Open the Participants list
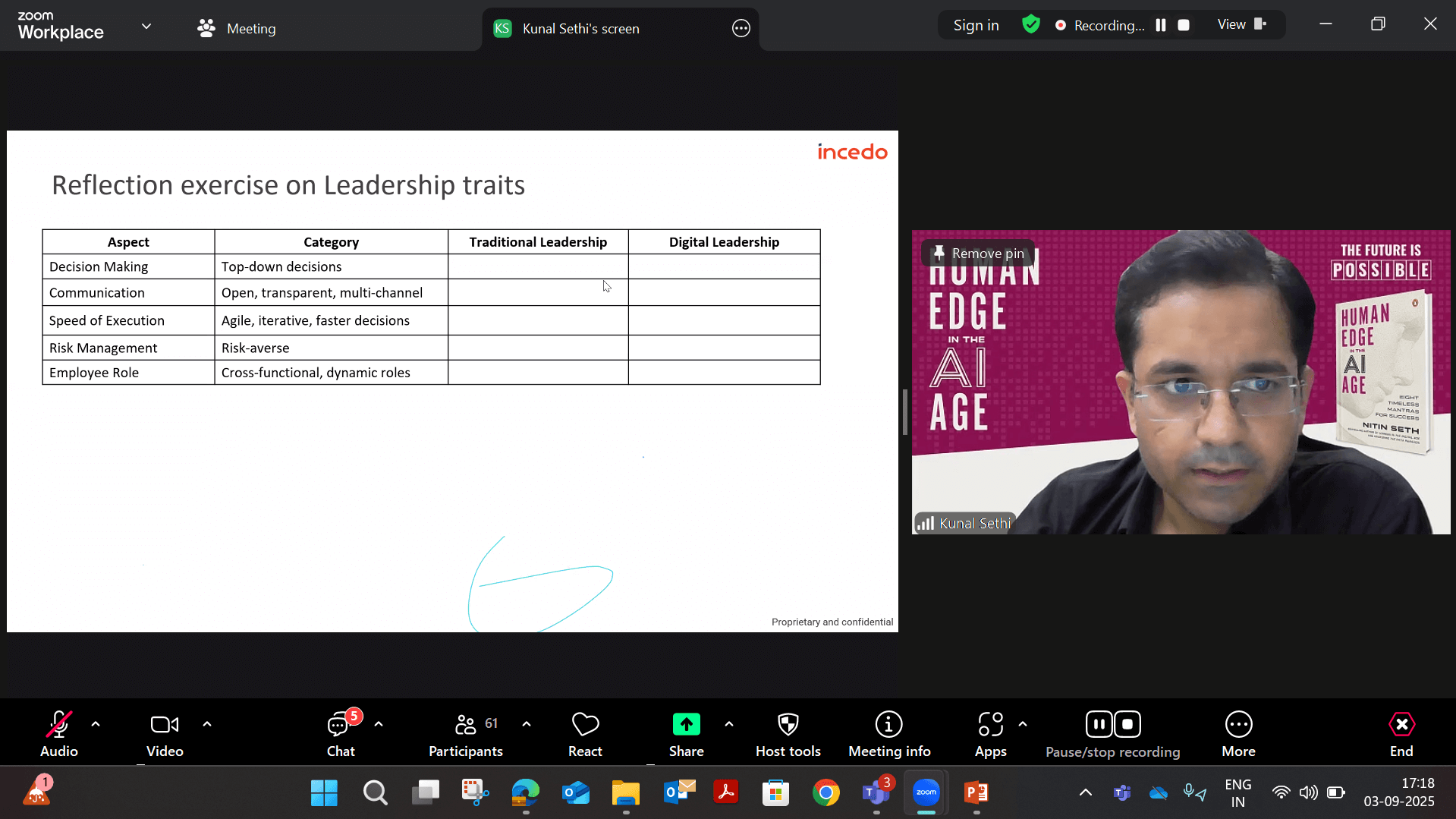The image size is (1456, 819). (x=465, y=733)
